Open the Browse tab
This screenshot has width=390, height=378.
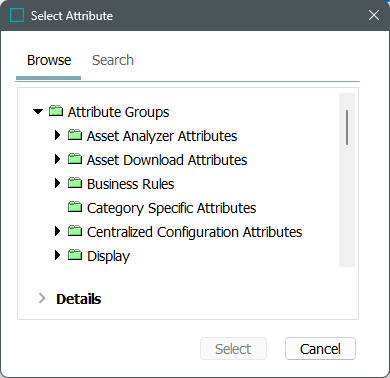click(49, 60)
